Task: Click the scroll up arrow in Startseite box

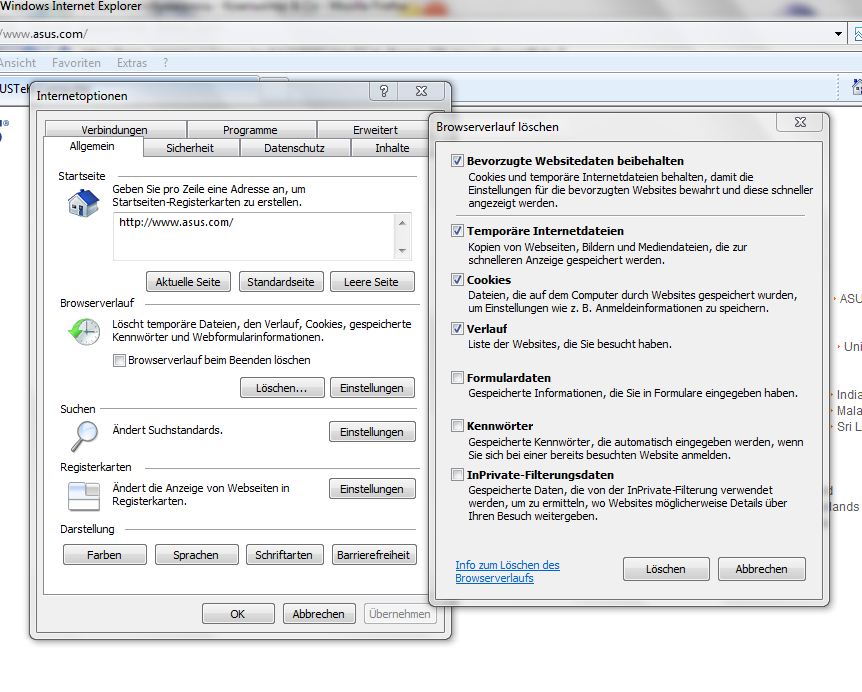Action: (402, 223)
